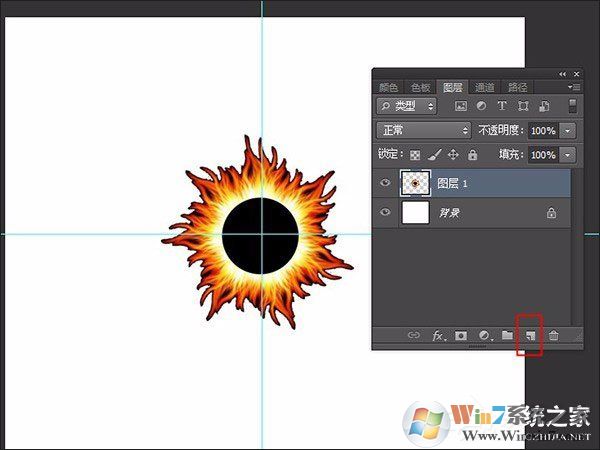Add a layer mask
The height and width of the screenshot is (450, 600).
pyautogui.click(x=461, y=336)
